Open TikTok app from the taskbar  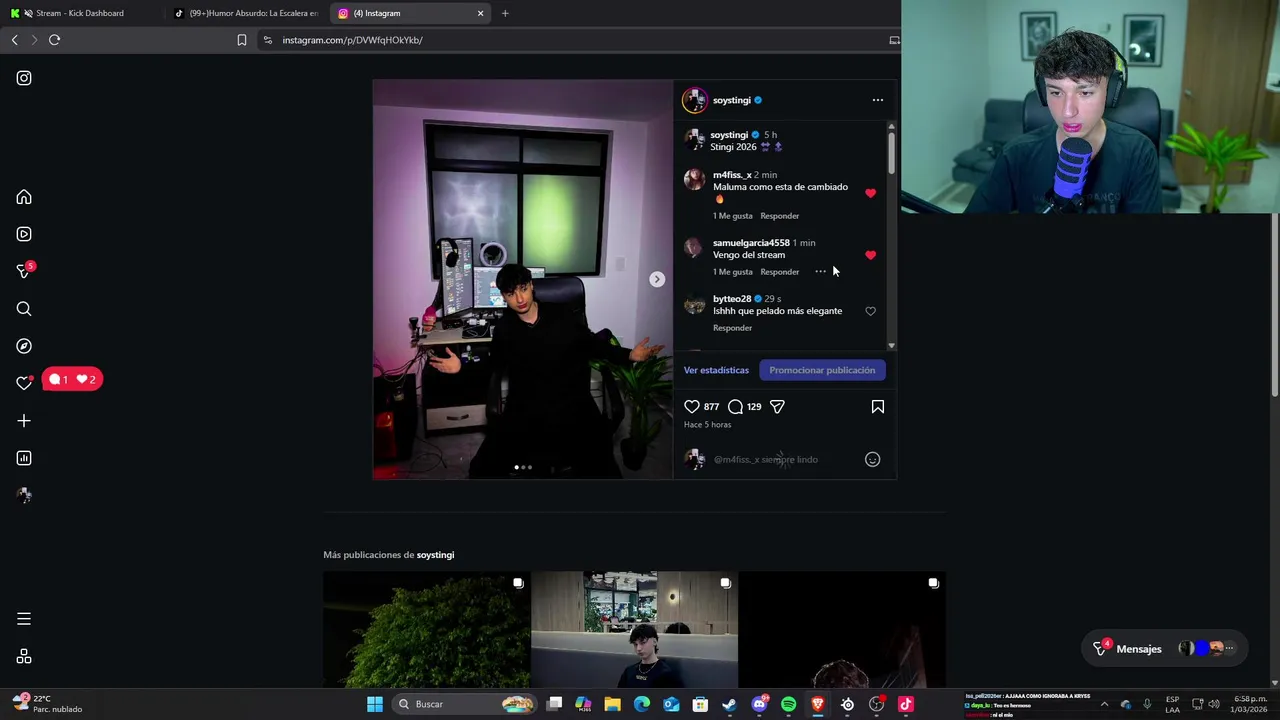point(906,704)
